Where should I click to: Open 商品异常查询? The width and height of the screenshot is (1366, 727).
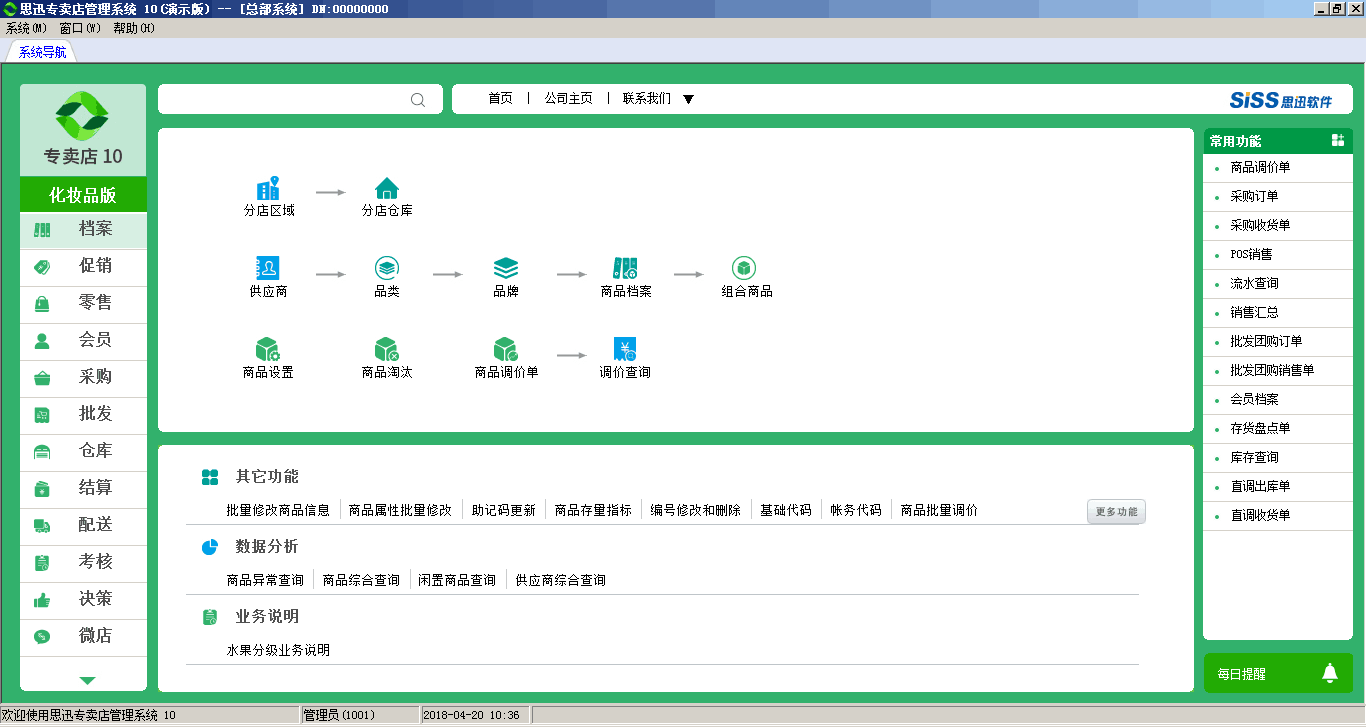tap(265, 580)
